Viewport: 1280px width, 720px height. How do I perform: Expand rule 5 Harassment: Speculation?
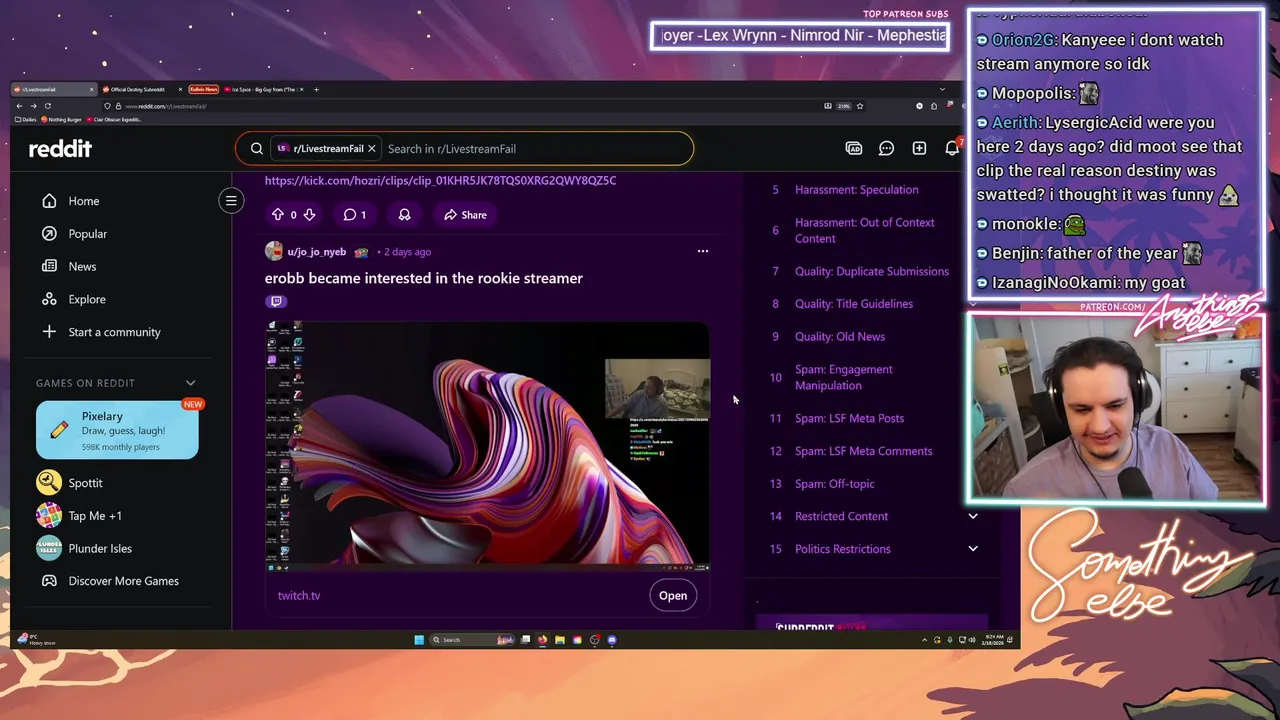tap(856, 190)
